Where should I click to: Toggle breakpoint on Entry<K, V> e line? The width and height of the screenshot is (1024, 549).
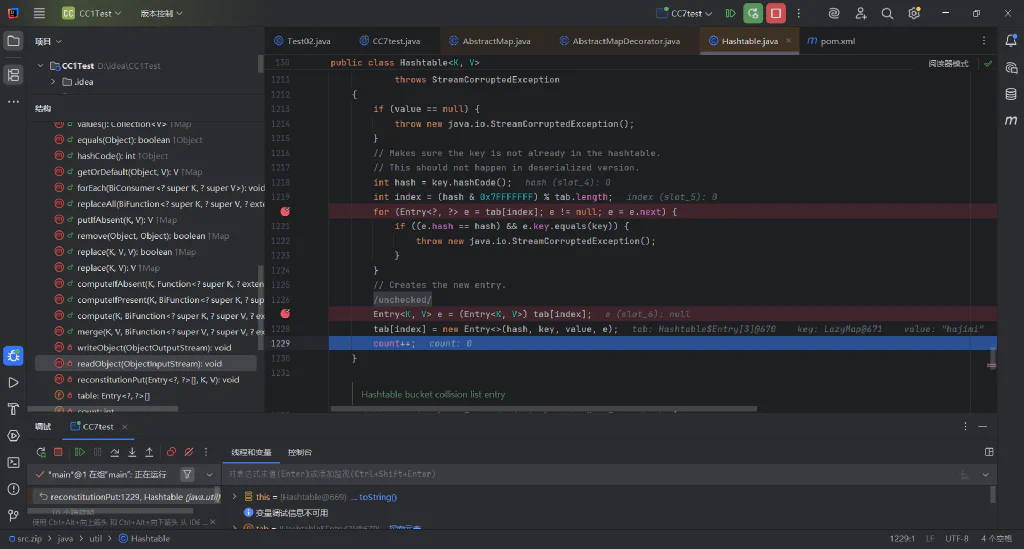click(285, 314)
